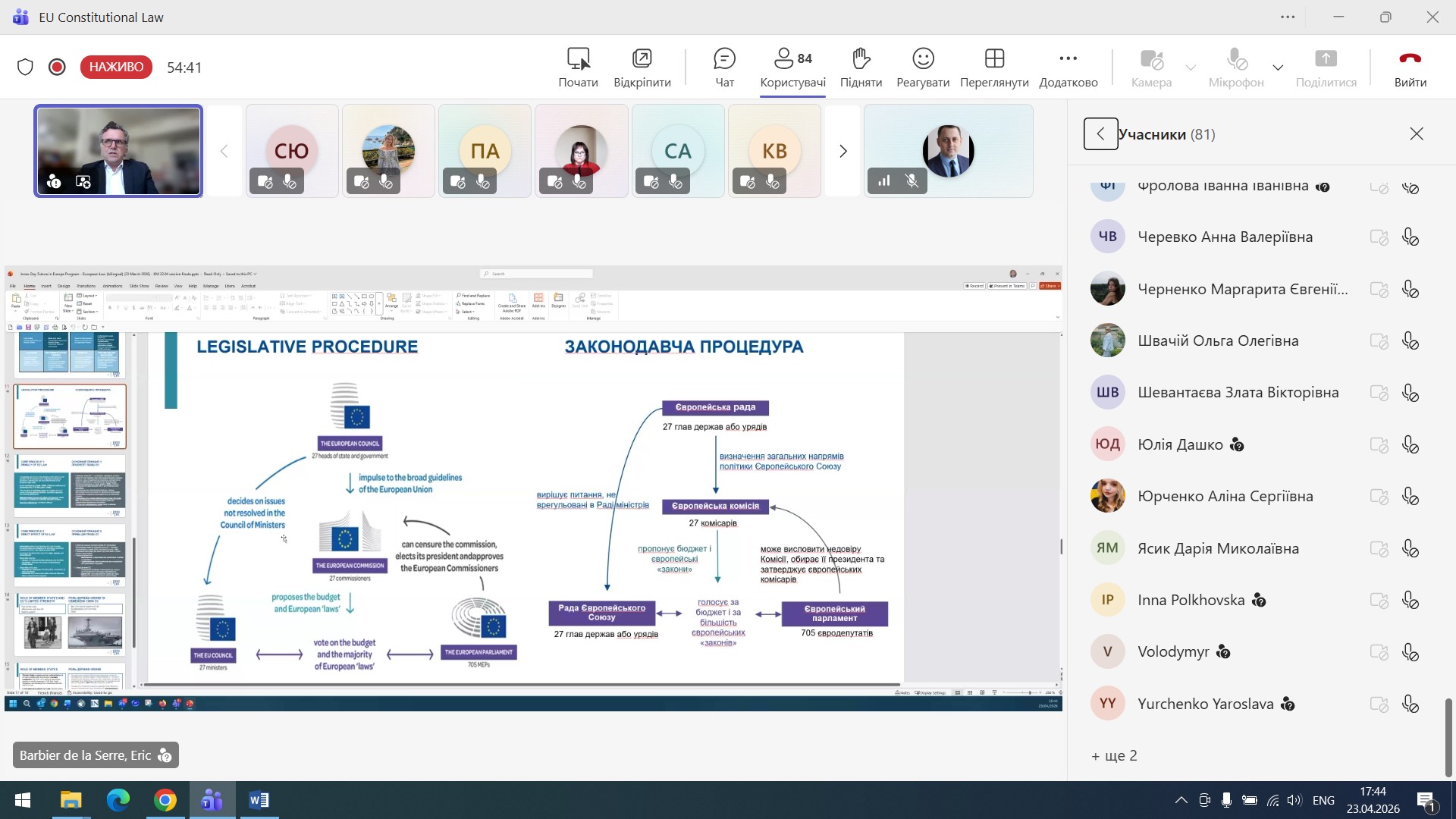The image size is (1456, 819).
Task: Click Додатково more actions icon
Action: 1068,67
